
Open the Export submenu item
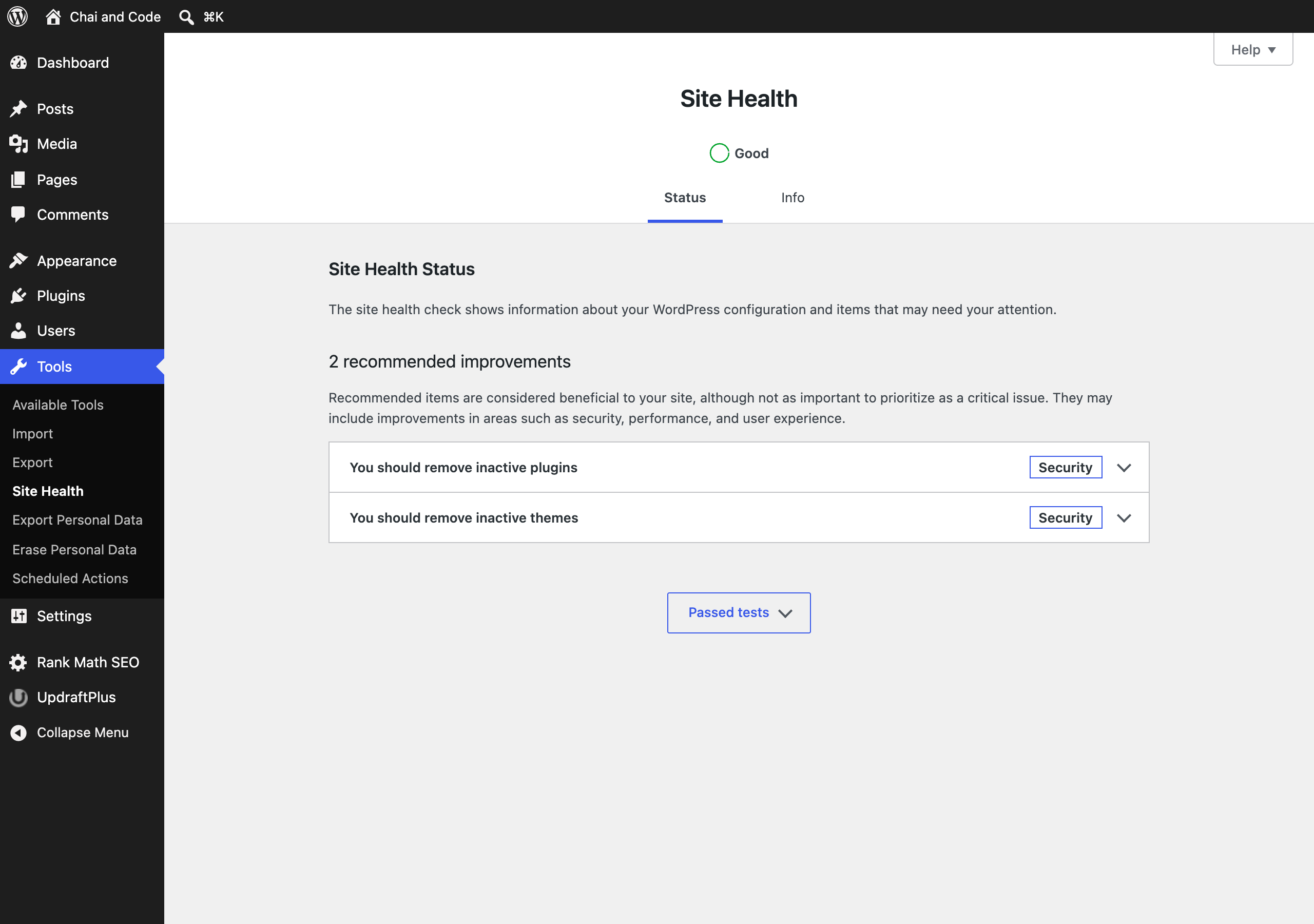pos(33,462)
